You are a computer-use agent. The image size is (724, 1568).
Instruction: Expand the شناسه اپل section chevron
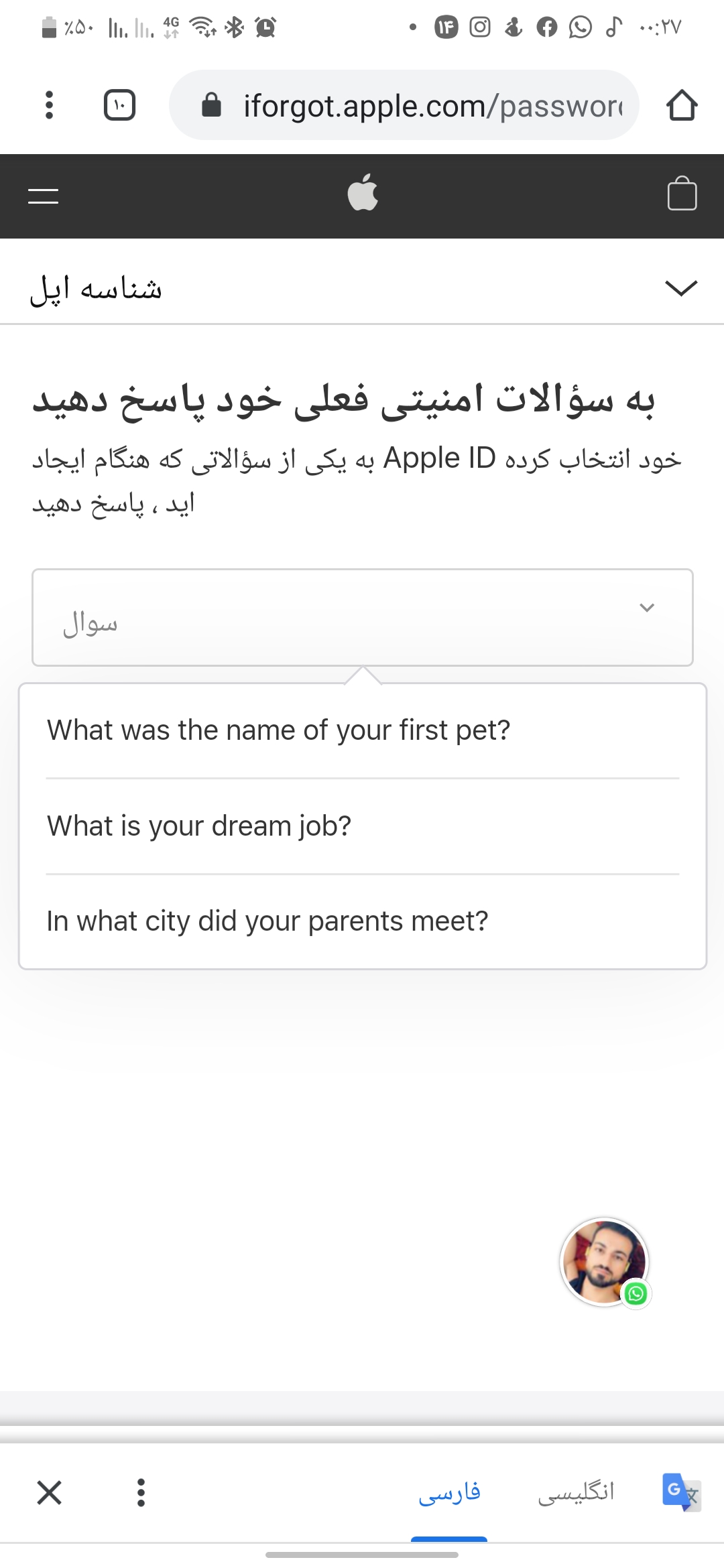(681, 288)
